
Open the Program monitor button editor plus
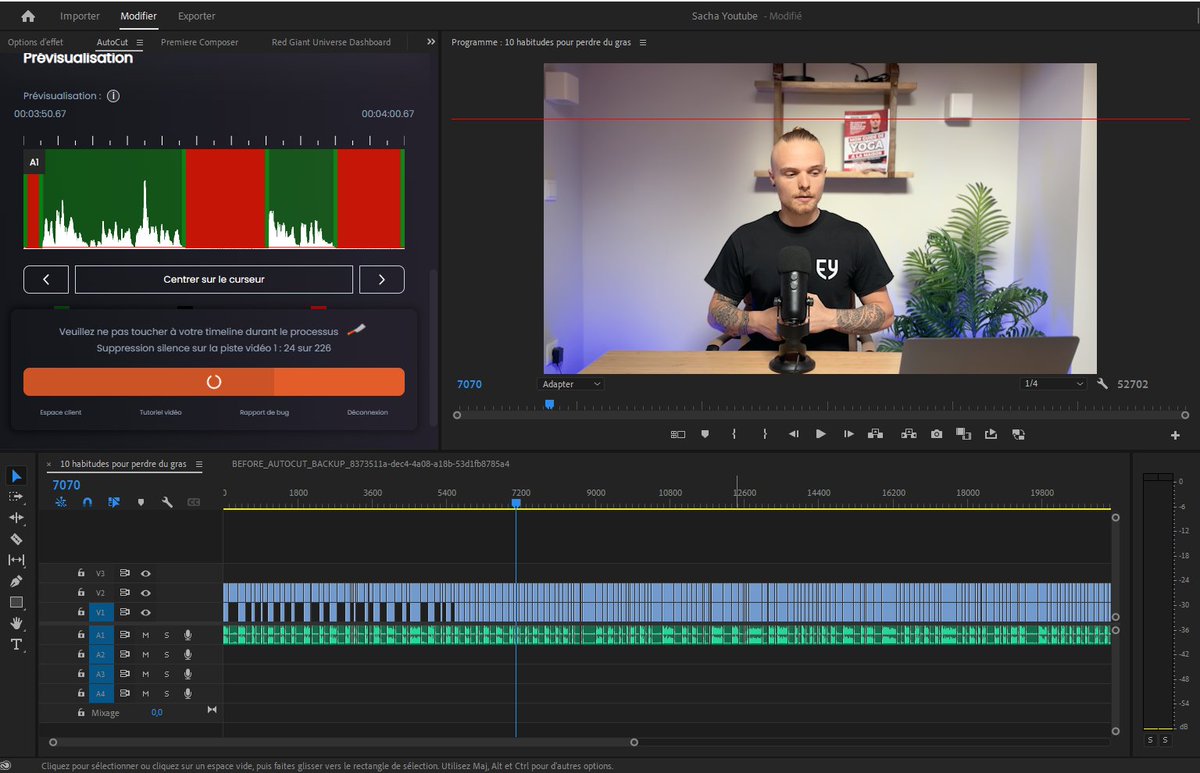click(x=1175, y=435)
